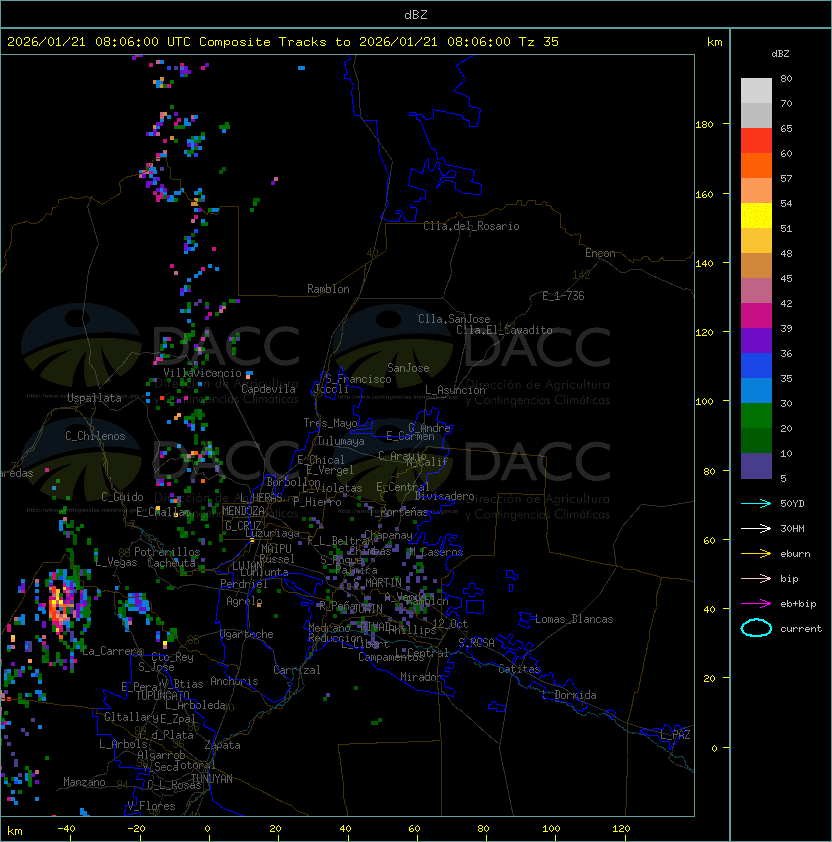Click the eburn legend label
This screenshot has width=832, height=842.
coord(795,554)
